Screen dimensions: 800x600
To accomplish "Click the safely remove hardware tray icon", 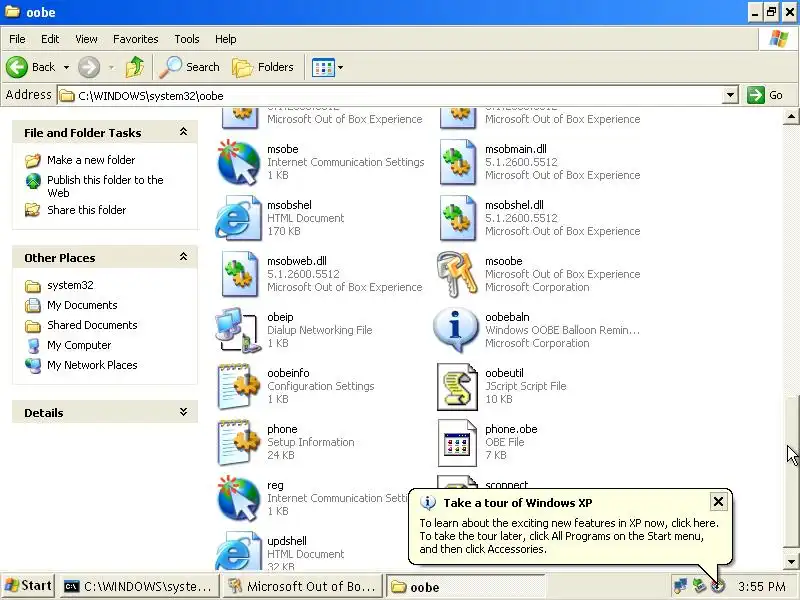I will [x=699, y=586].
